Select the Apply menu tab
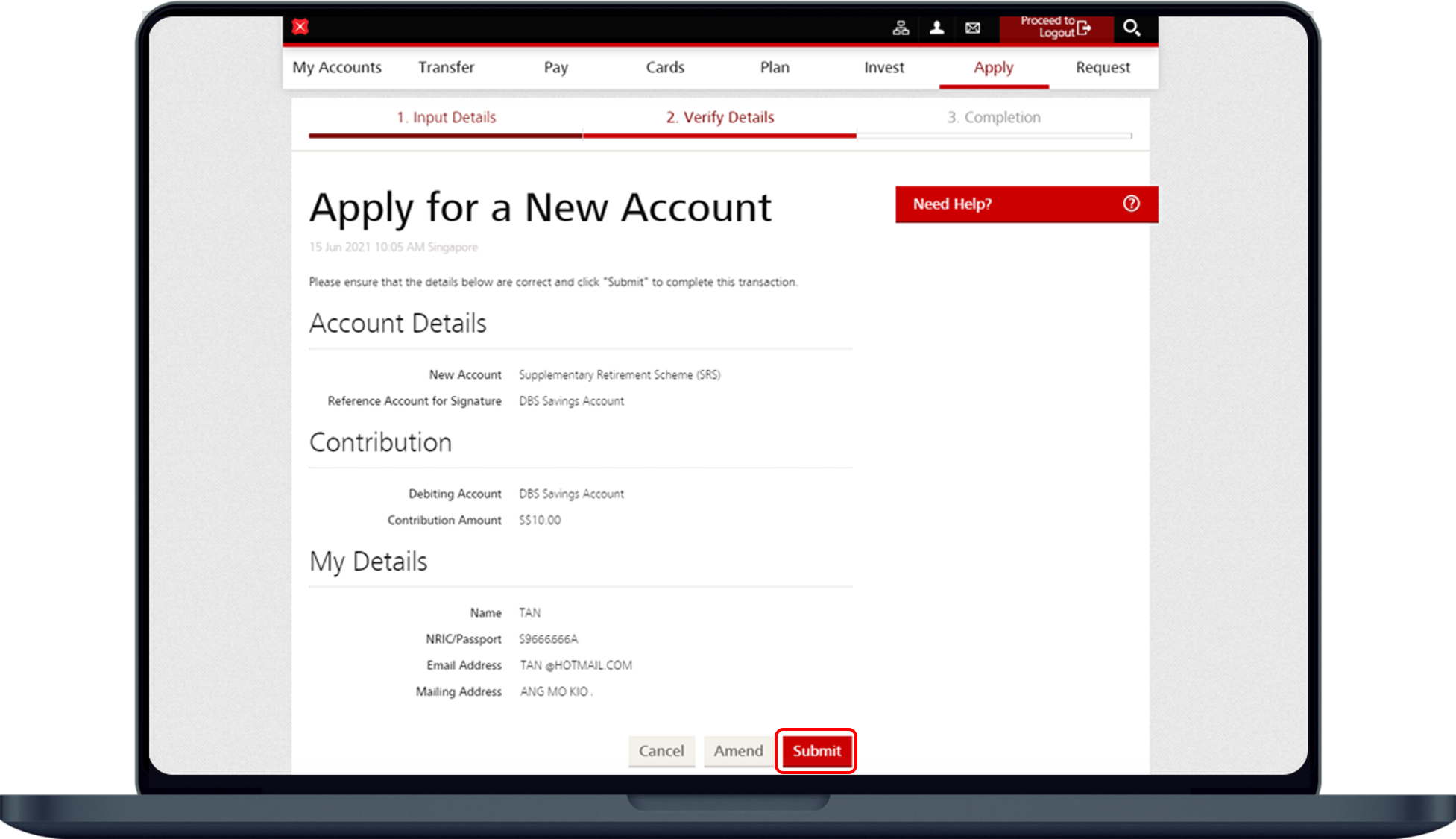Image resolution: width=1456 pixels, height=839 pixels. click(993, 67)
